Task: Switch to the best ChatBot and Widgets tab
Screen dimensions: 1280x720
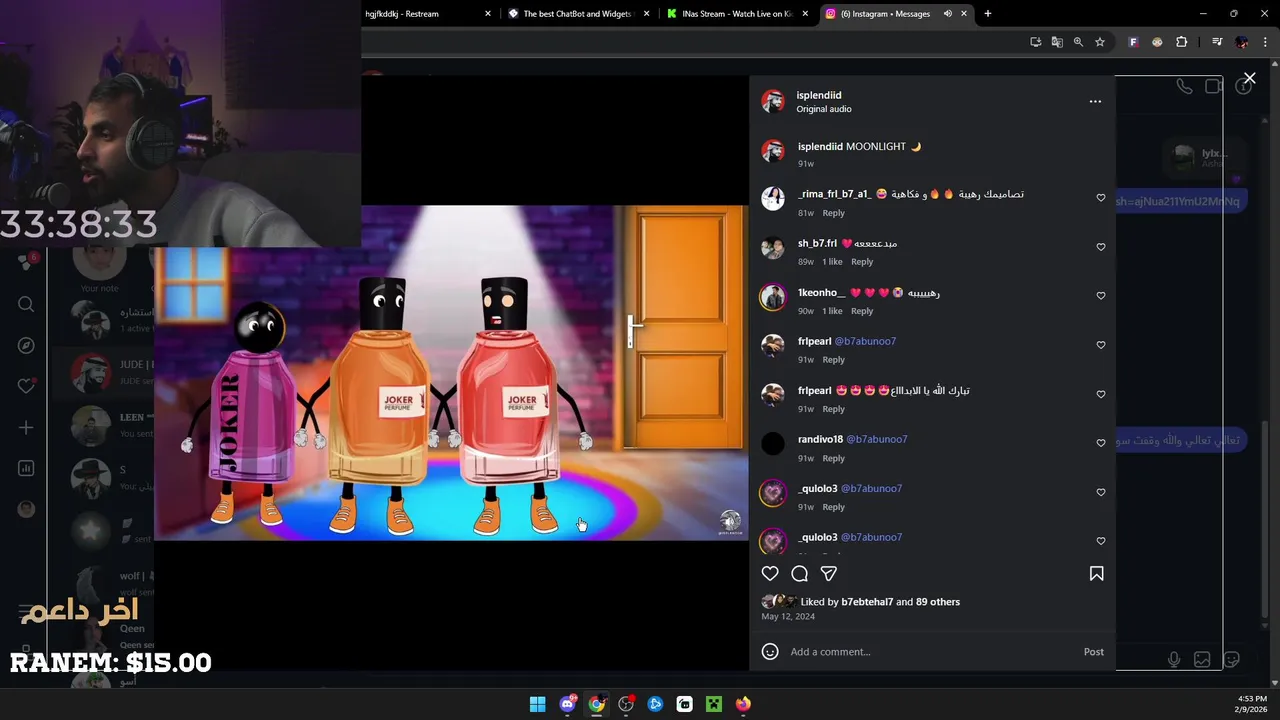Action: 578,14
